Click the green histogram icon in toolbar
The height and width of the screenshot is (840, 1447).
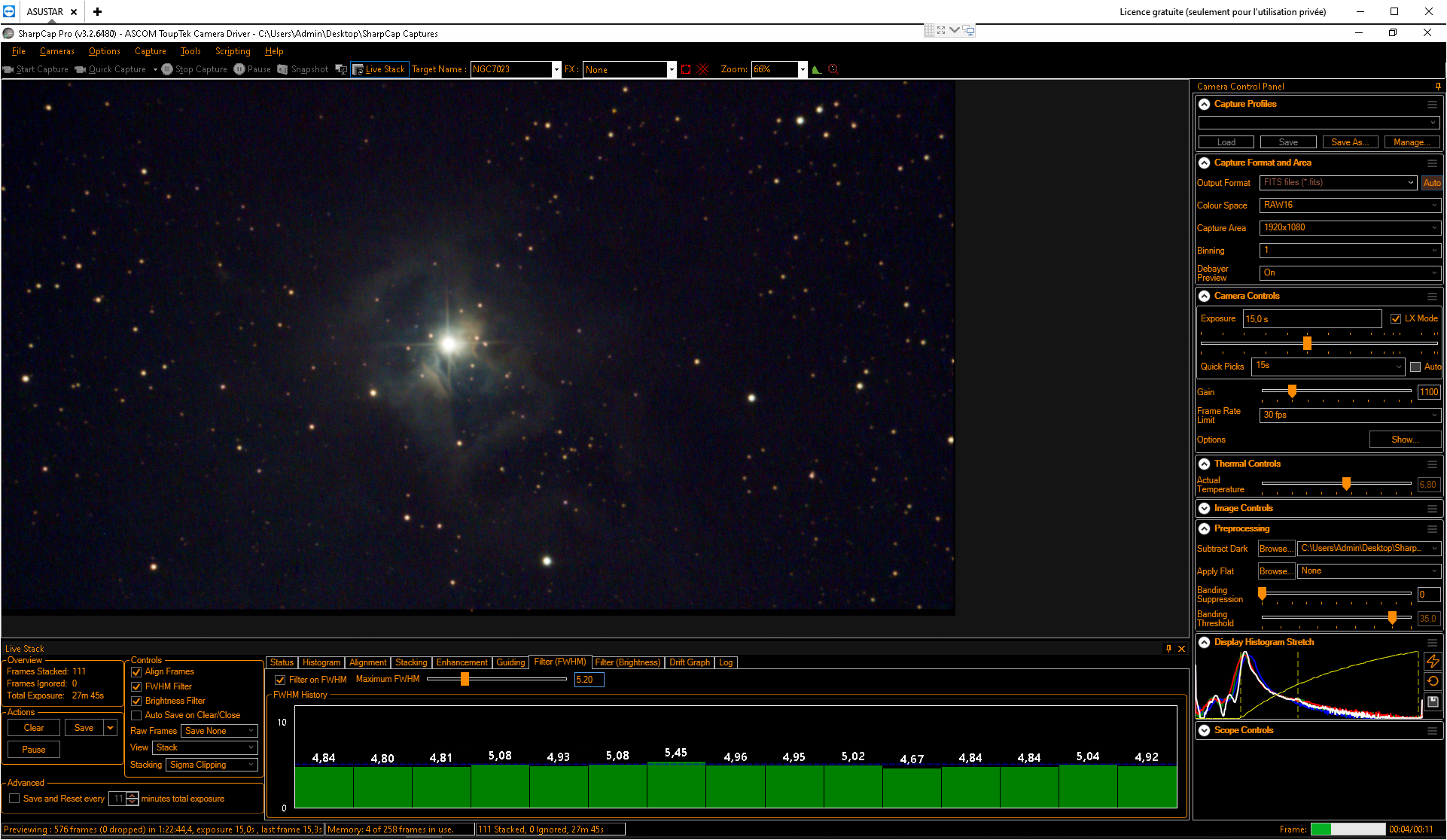[x=816, y=69]
